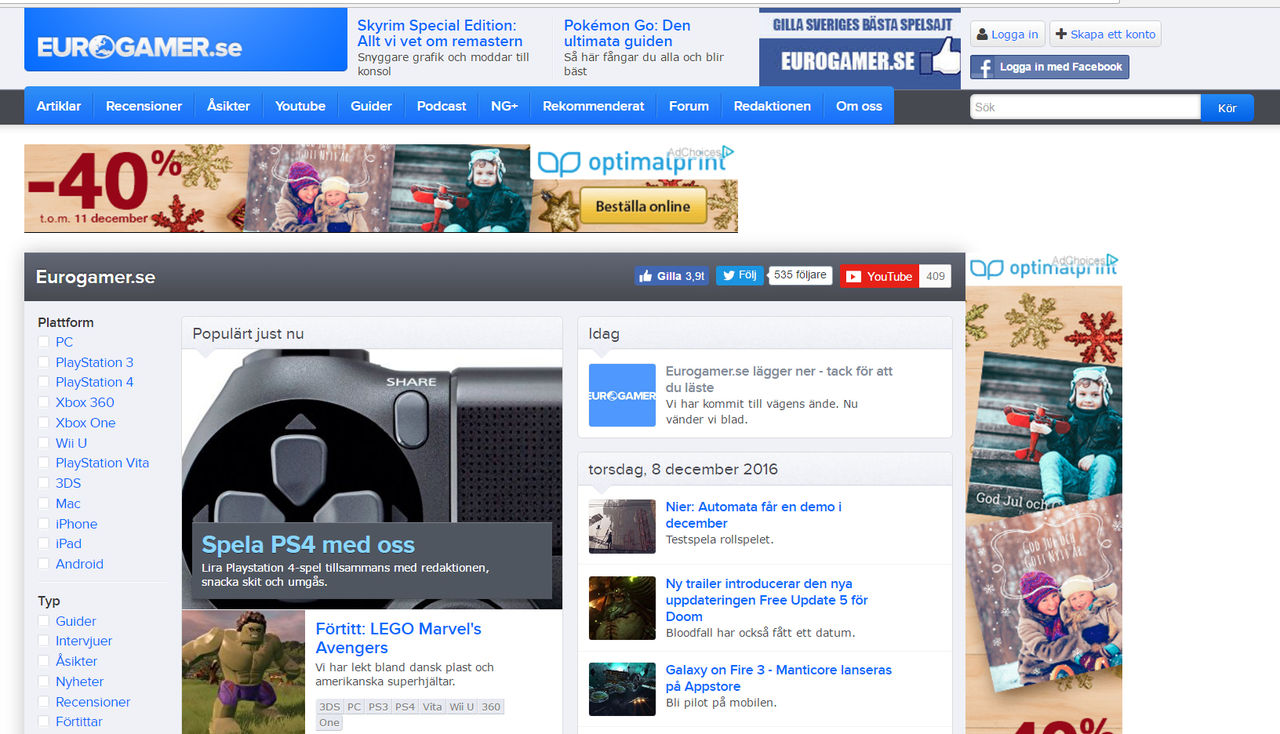The width and height of the screenshot is (1280, 734).
Task: Select Recensioner from the navigation bar
Action: tap(144, 105)
